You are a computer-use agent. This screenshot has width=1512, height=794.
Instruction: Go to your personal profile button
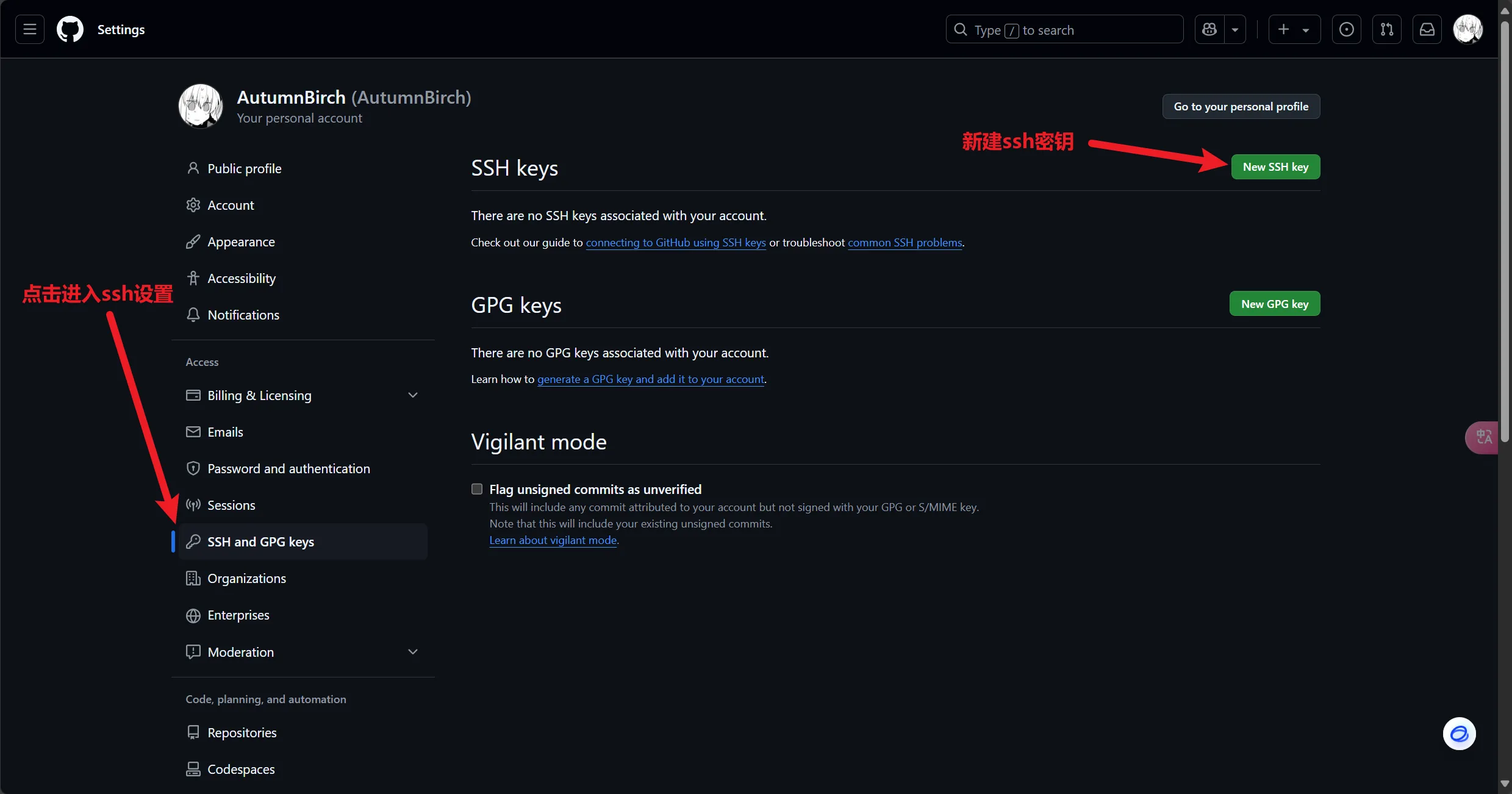(x=1241, y=107)
